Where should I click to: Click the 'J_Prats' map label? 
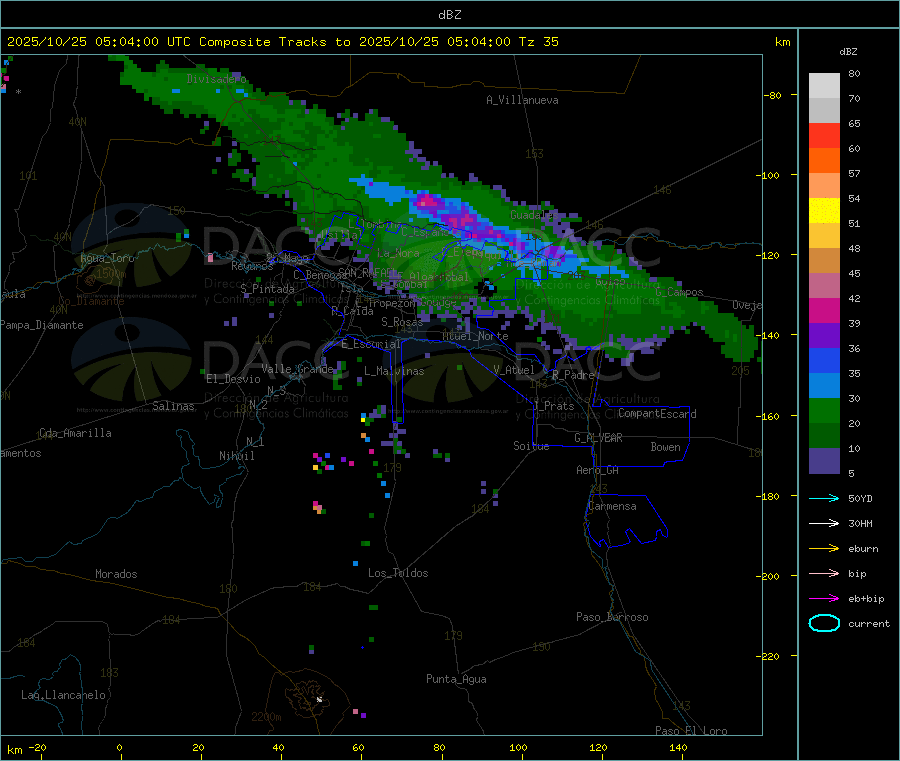(553, 406)
